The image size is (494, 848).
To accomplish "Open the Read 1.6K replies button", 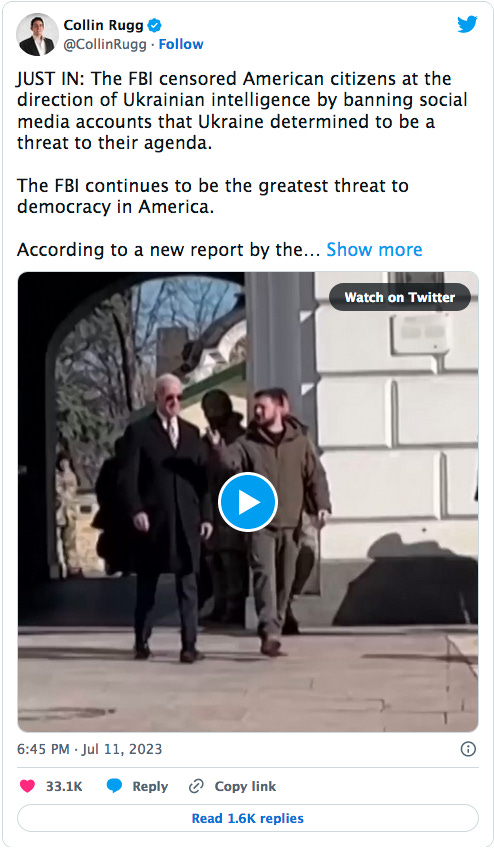I will [x=248, y=818].
